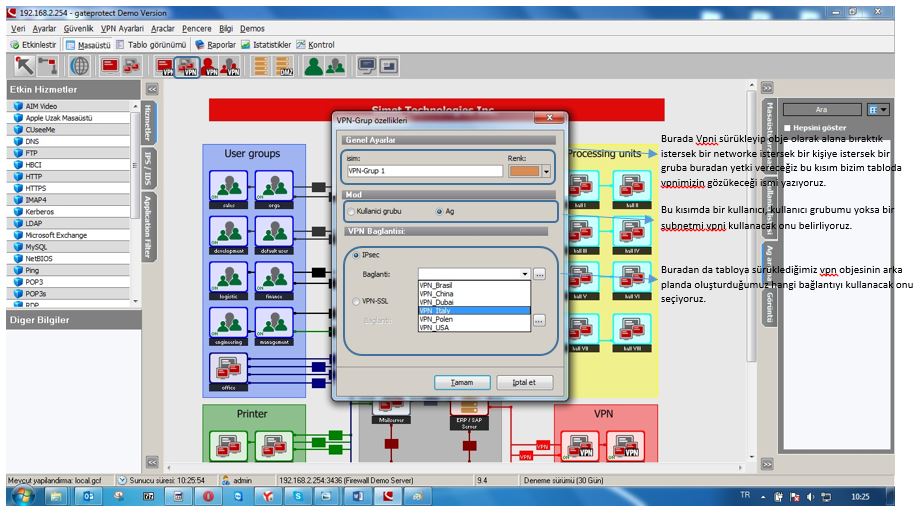Select the IPsec radio button
This screenshot has width=921, height=516.
tap(354, 255)
